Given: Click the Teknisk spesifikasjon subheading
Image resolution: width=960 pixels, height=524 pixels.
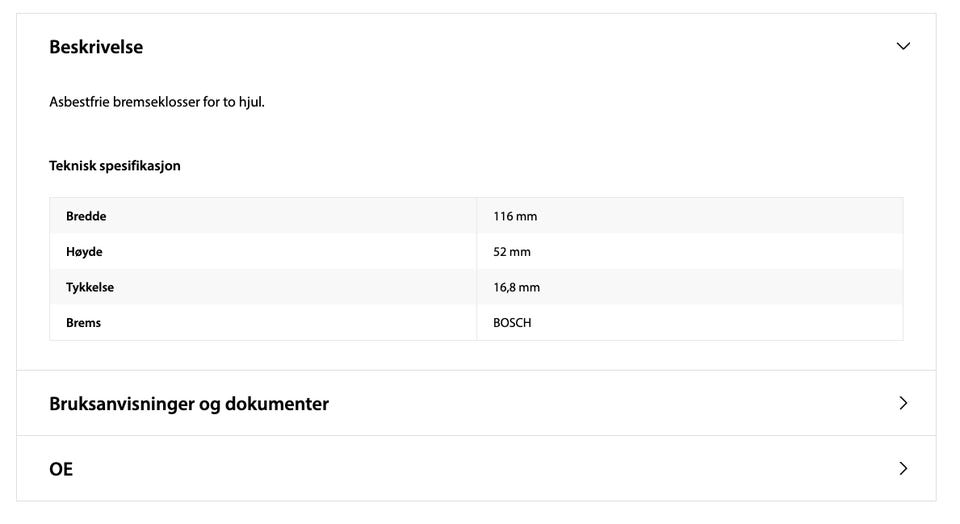Looking at the screenshot, I should pos(115,166).
